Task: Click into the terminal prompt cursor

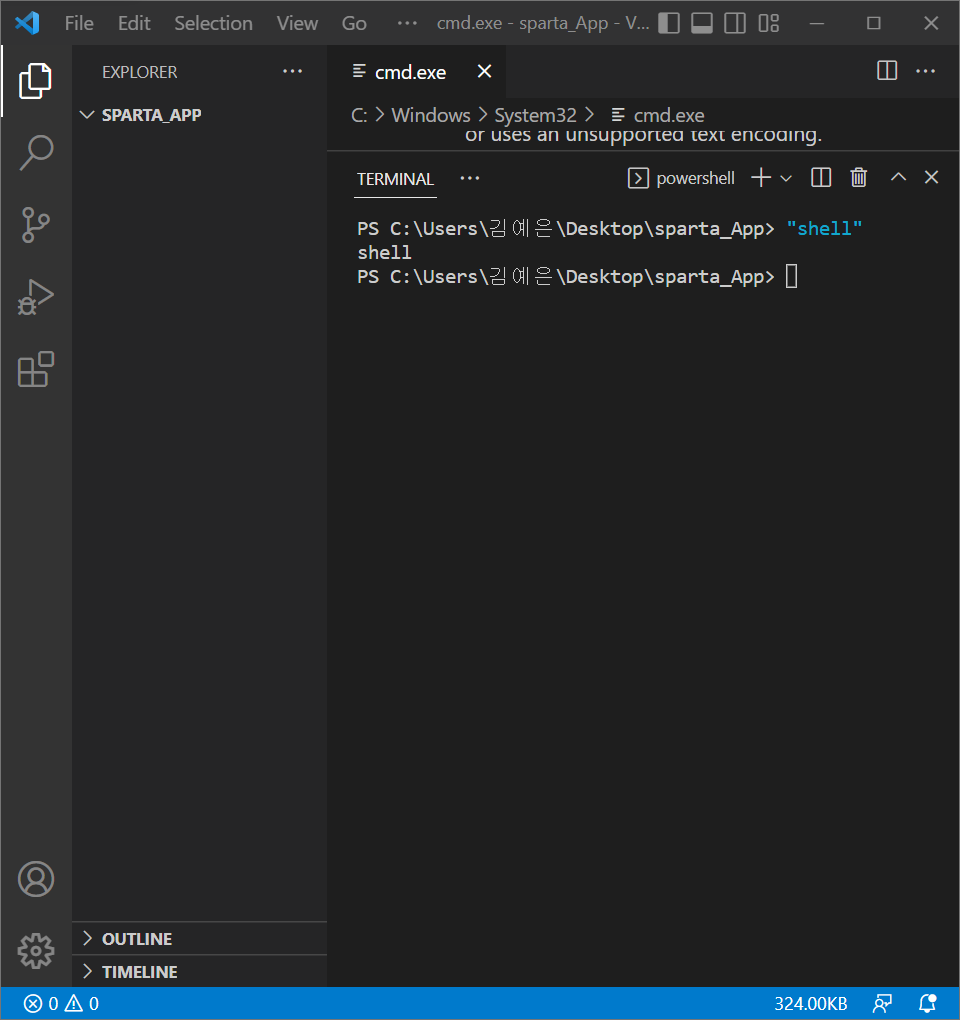Action: tap(792, 276)
